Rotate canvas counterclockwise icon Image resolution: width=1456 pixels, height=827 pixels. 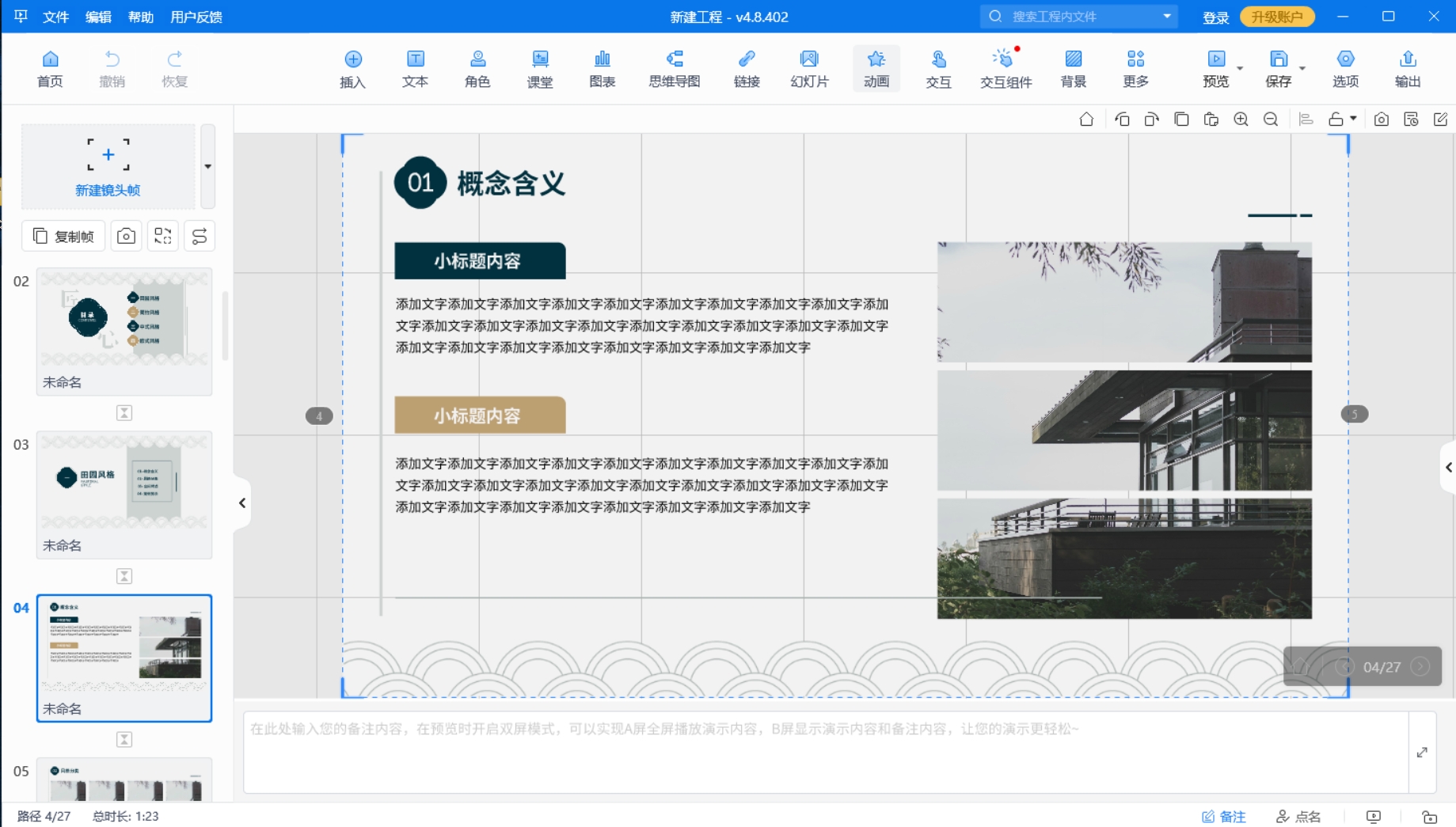[1122, 119]
